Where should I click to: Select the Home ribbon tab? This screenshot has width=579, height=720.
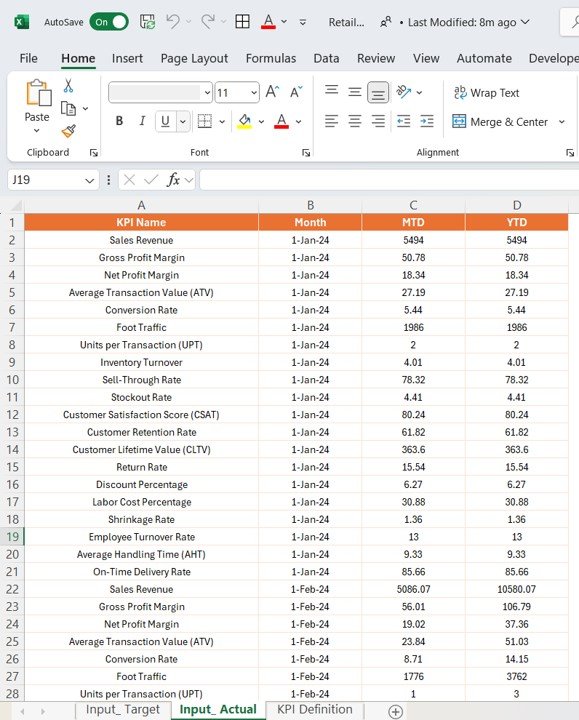point(78,58)
